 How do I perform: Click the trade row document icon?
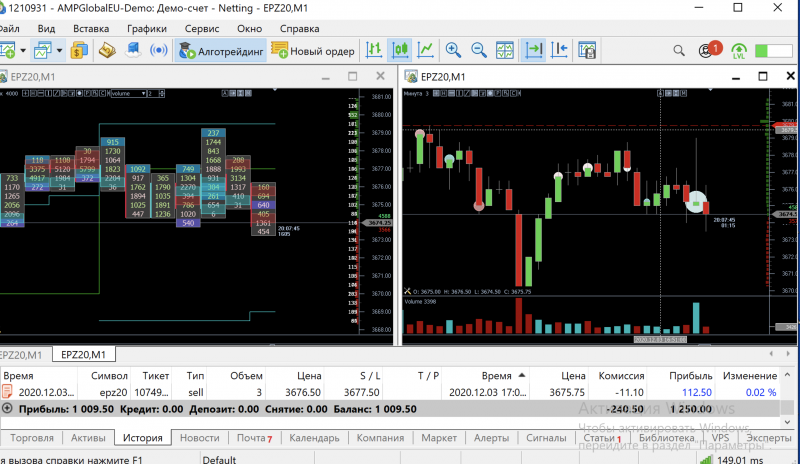[7, 392]
